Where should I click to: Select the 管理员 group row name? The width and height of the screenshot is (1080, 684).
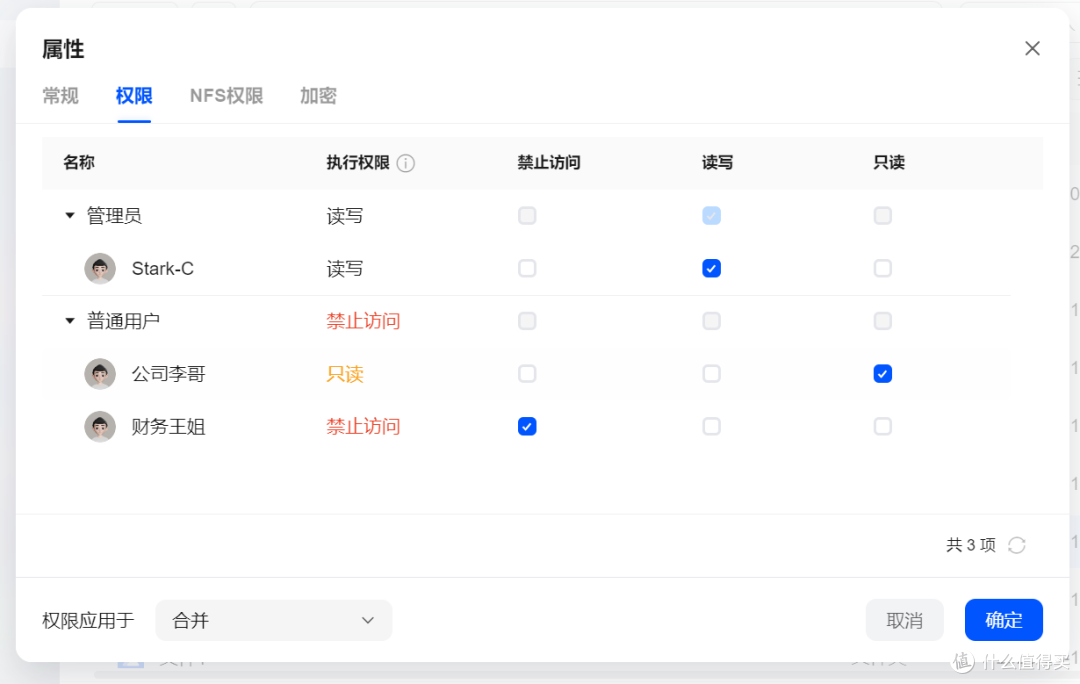coord(114,216)
